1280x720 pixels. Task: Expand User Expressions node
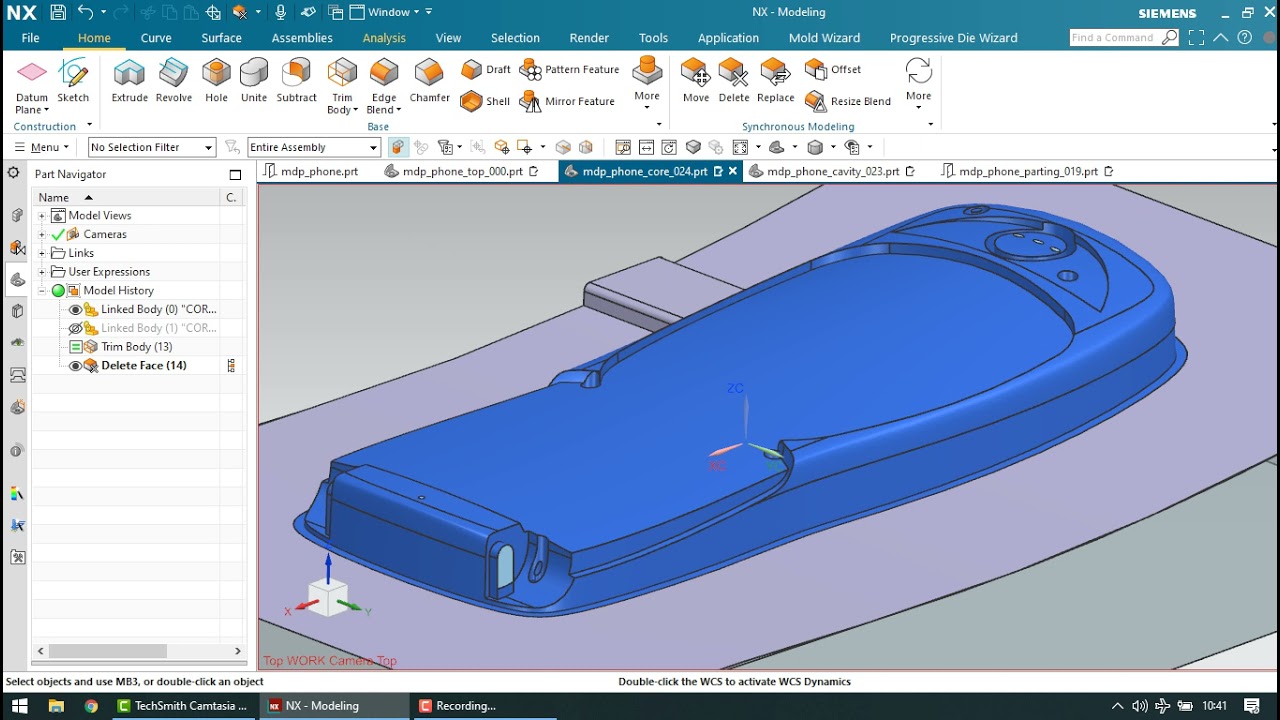point(42,272)
